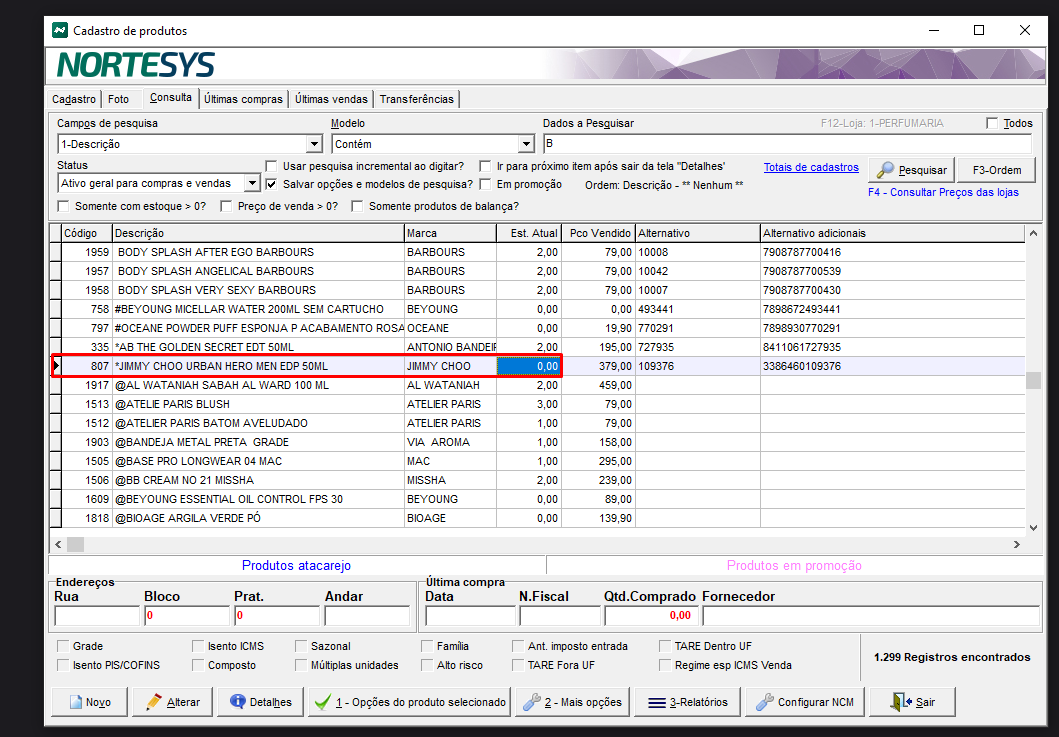This screenshot has width=1059, height=737.
Task: Enable the Isento ICMS checkbox
Action: point(197,646)
